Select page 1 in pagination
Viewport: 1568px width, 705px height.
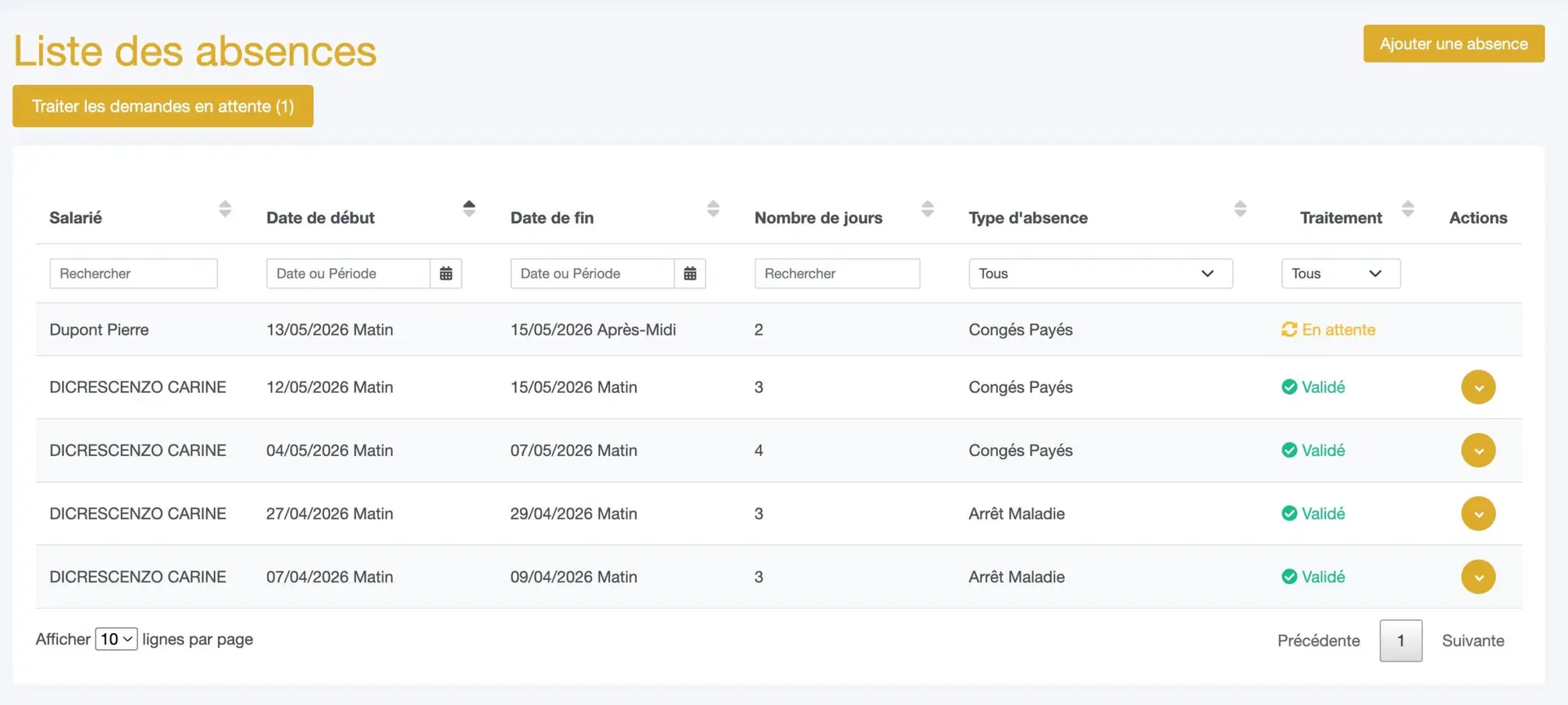pyautogui.click(x=1401, y=640)
